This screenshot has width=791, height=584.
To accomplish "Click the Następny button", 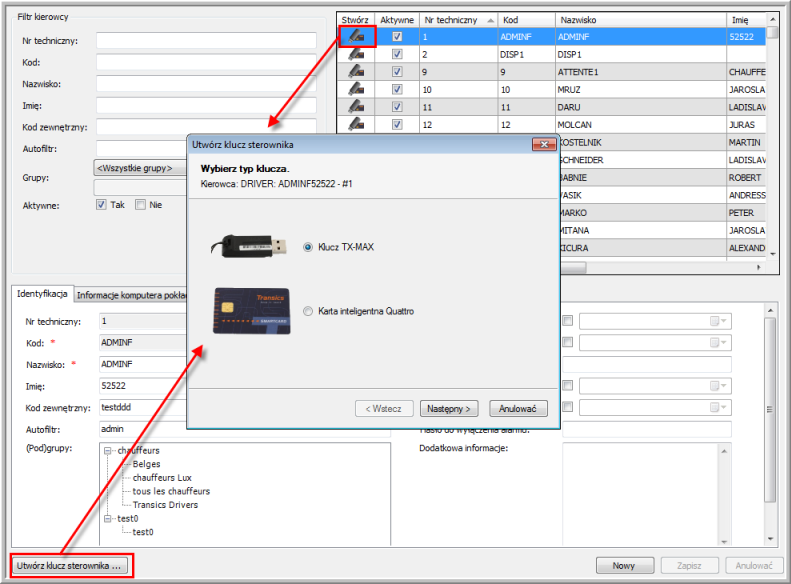I will [x=449, y=409].
